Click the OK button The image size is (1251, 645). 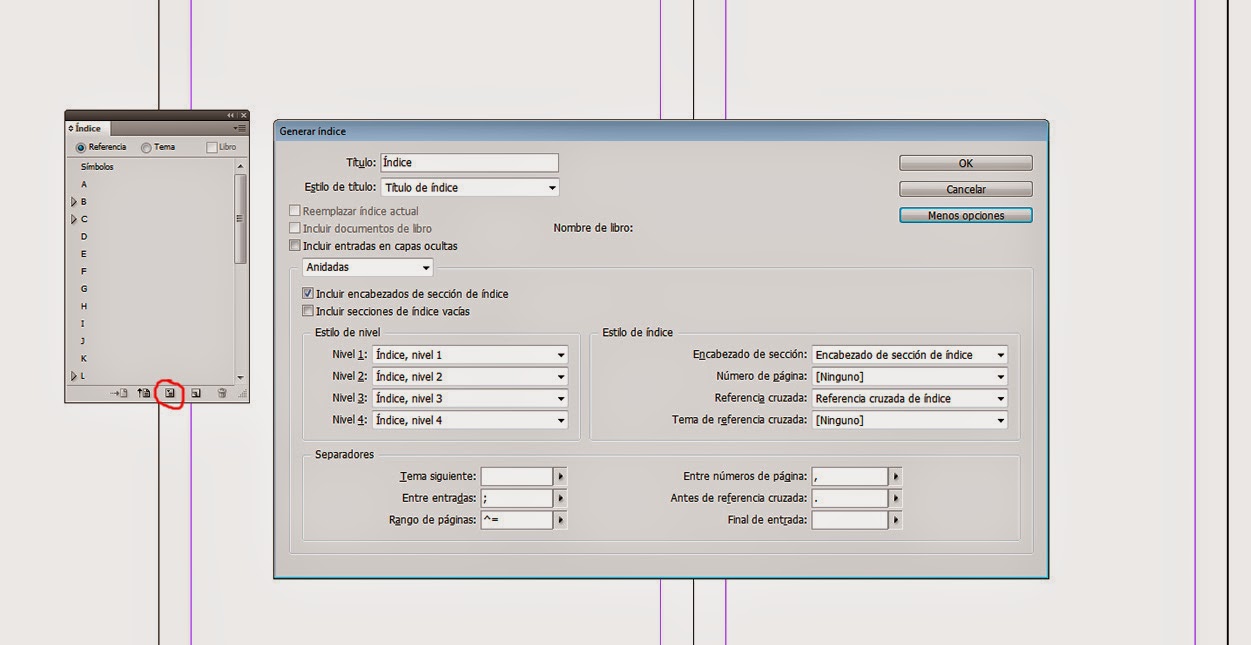tap(966, 163)
